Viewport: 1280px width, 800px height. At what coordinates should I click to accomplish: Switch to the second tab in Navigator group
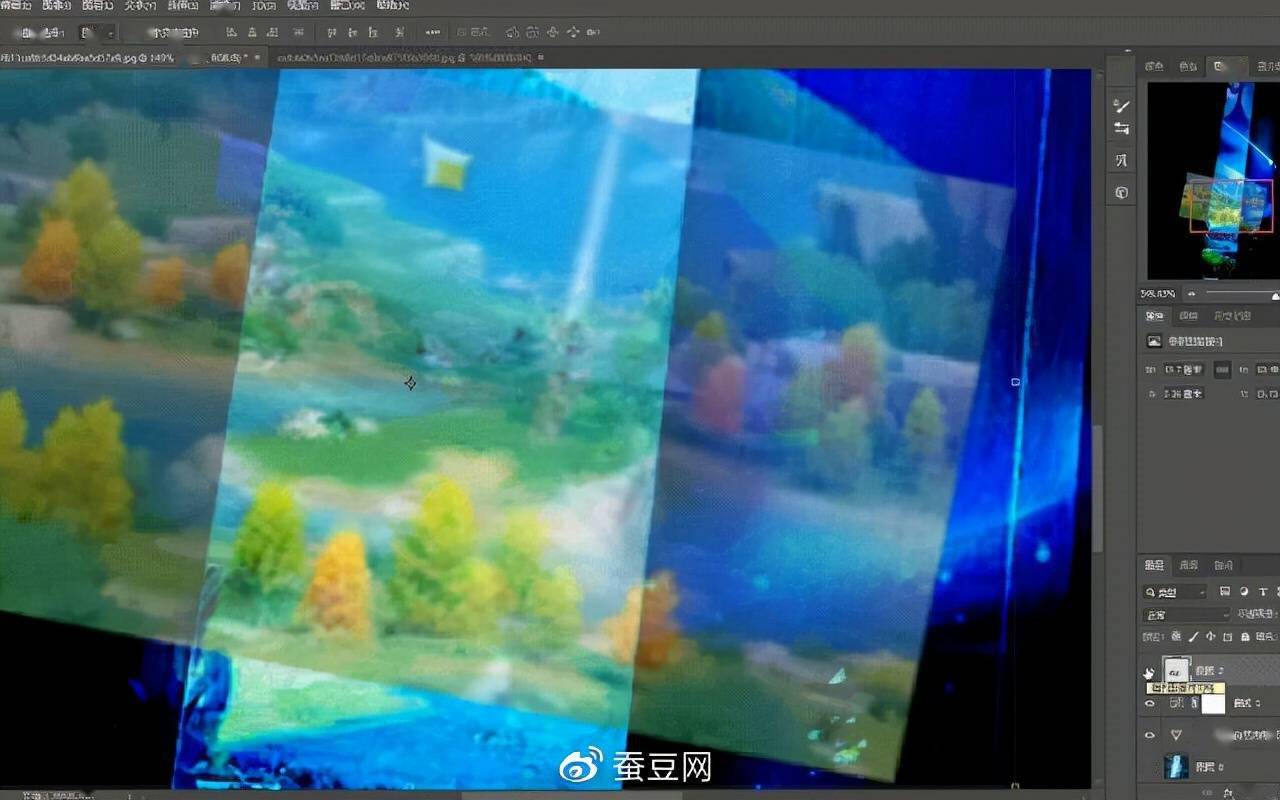coord(1187,67)
